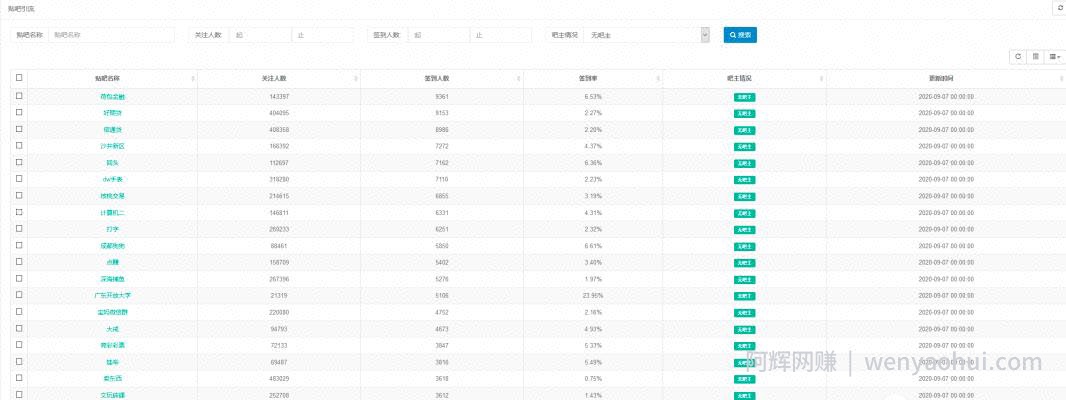Sort by the 签到率 column sort icon
Viewport: 1066px width, 400px height.
[658, 79]
